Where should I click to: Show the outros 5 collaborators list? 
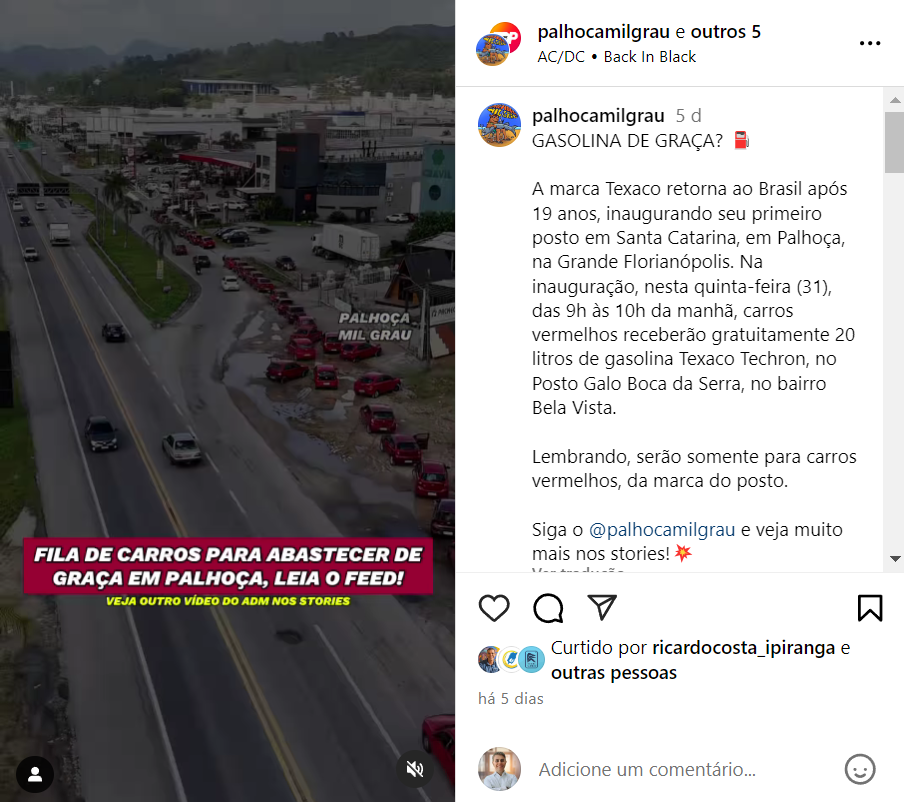(x=725, y=32)
